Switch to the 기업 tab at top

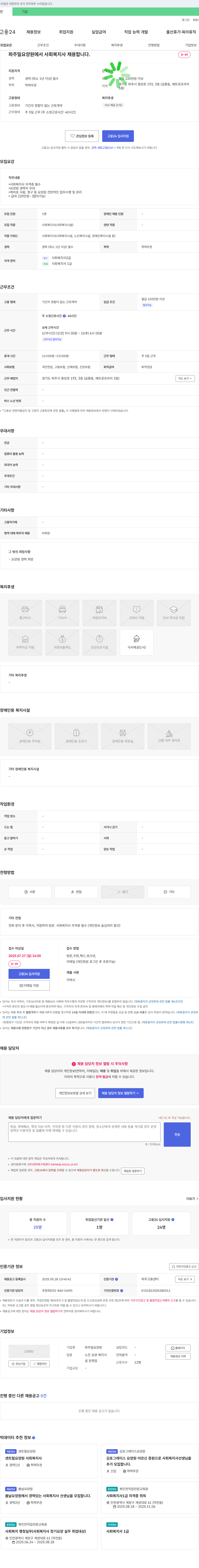(x=25, y=12)
